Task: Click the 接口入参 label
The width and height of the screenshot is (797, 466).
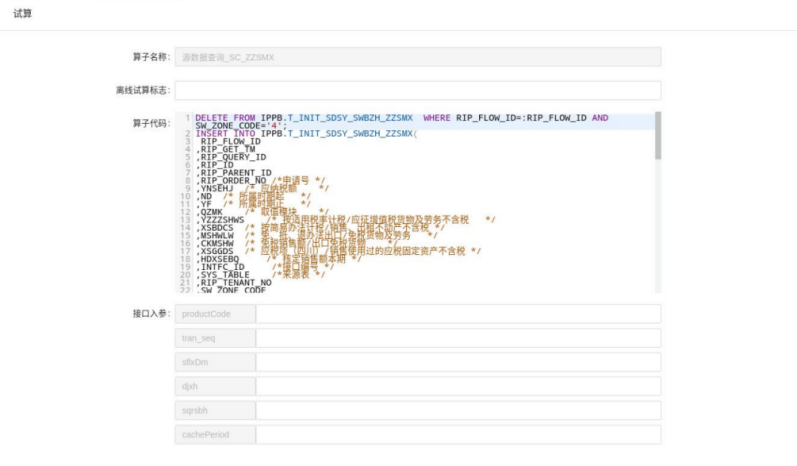Action: point(151,314)
